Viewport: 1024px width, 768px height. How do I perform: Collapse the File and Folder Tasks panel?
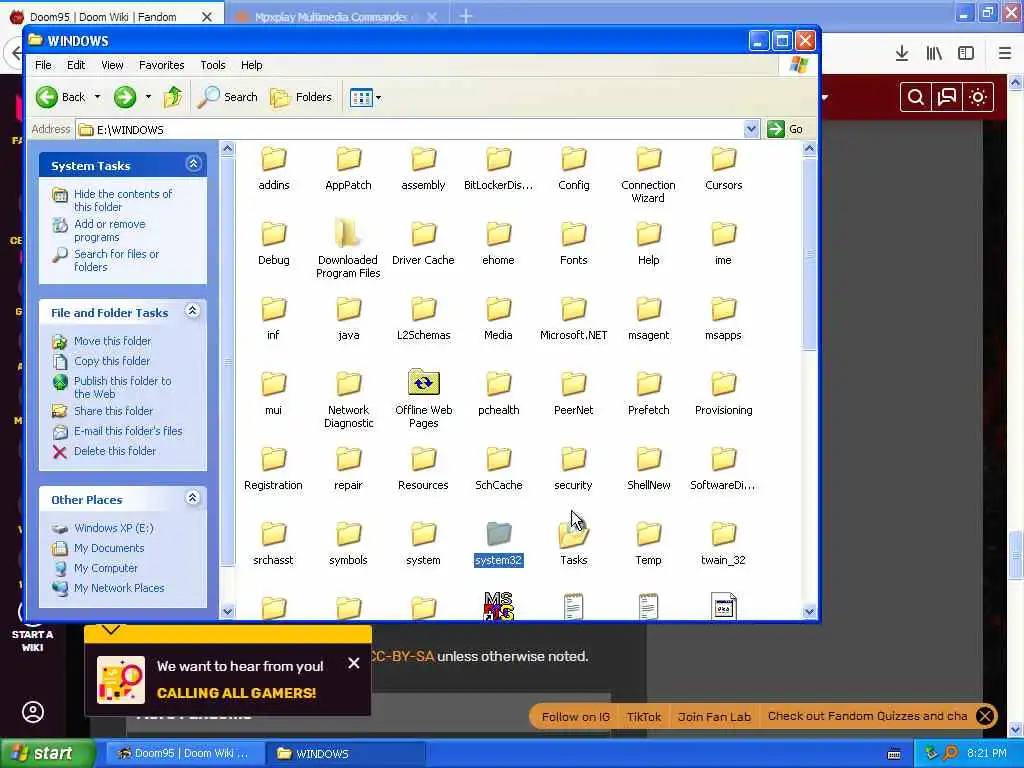point(193,310)
